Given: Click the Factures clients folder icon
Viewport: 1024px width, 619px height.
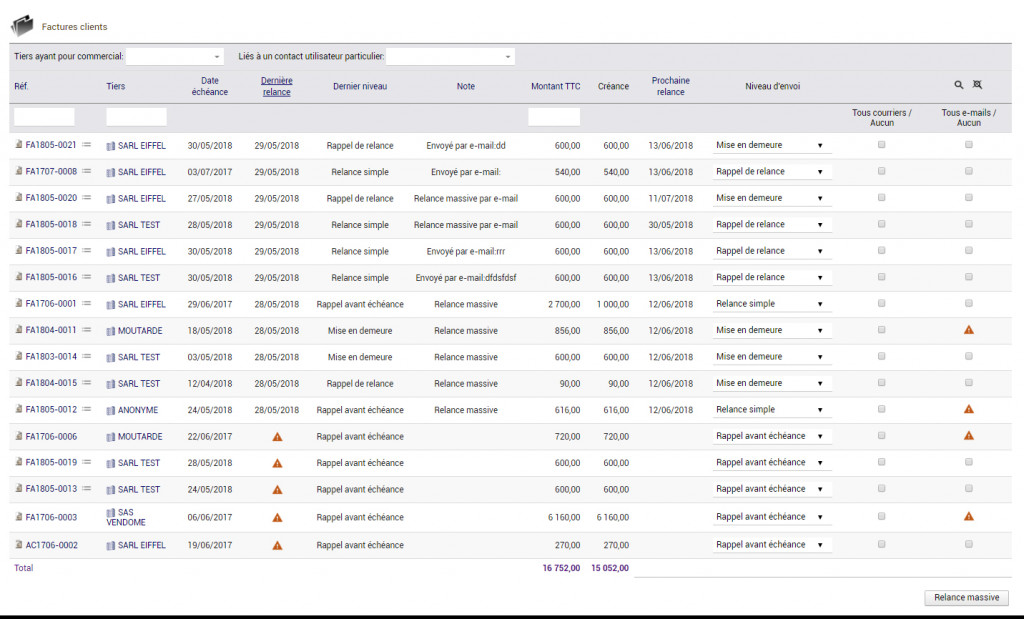Looking at the screenshot, I should [x=22, y=26].
